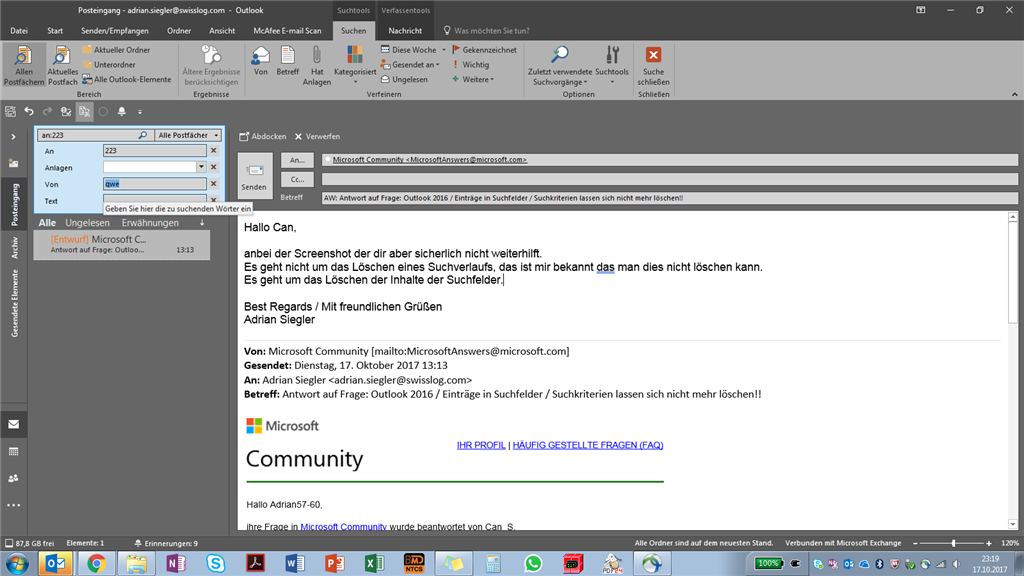Viewport: 1024px width, 576px height.
Task: Click the magnifier icon in search box
Action: coord(142,135)
